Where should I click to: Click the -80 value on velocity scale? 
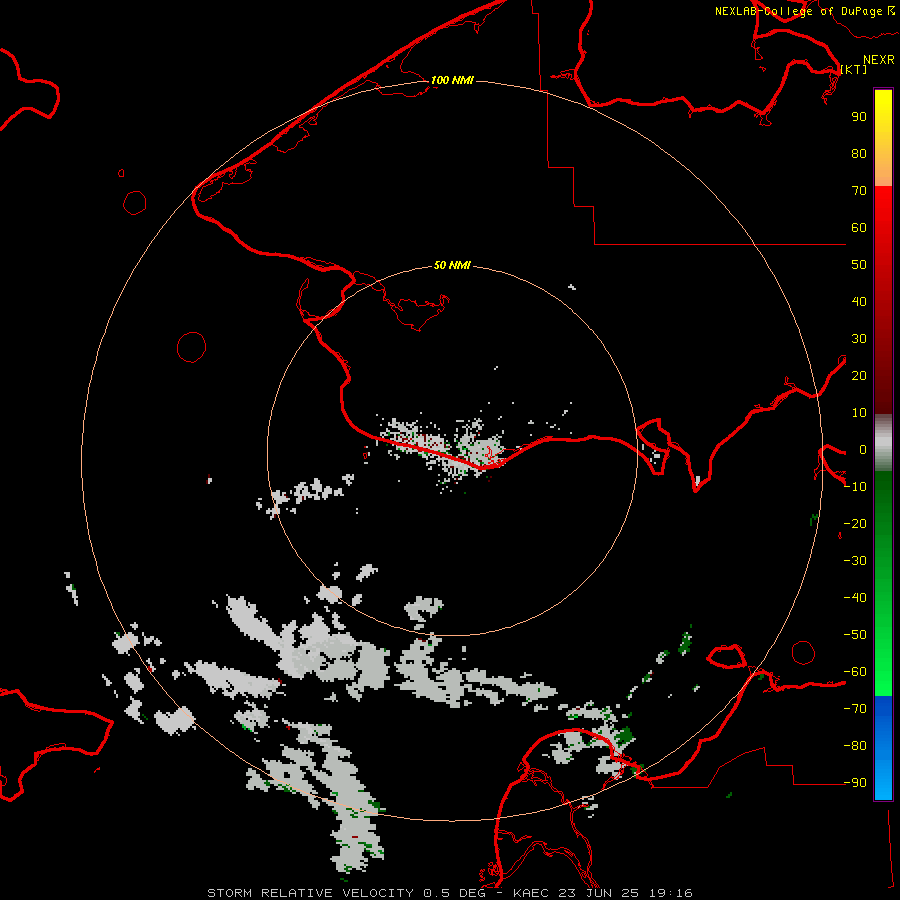point(855,746)
